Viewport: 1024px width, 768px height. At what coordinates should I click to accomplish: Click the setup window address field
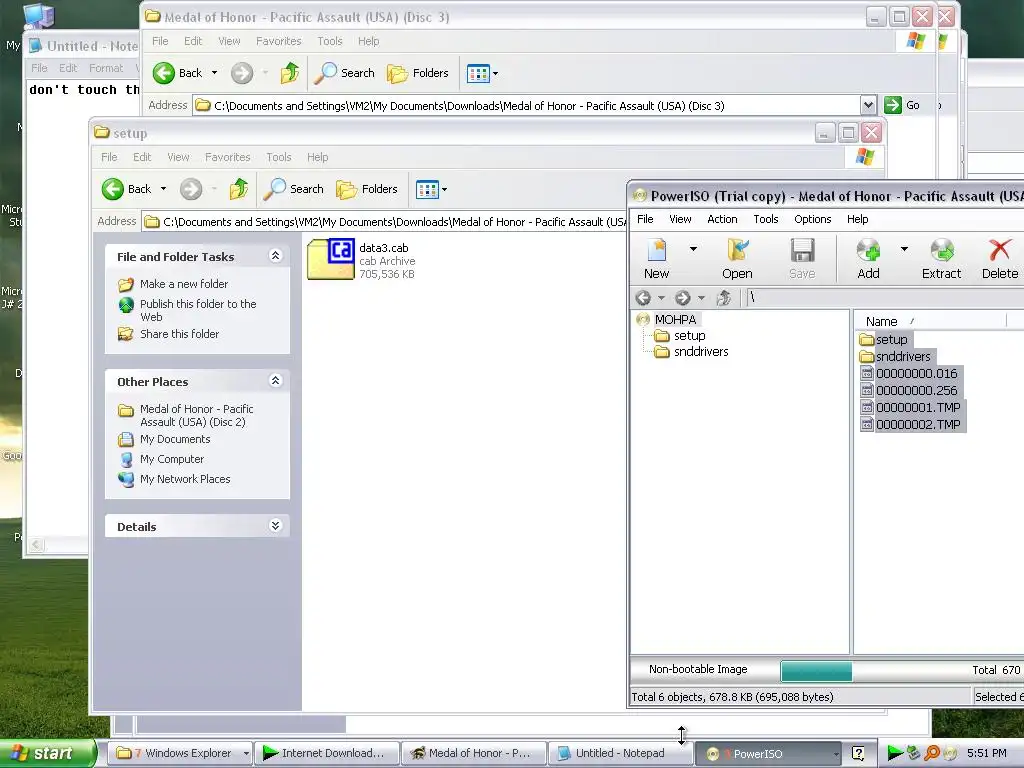(383, 222)
